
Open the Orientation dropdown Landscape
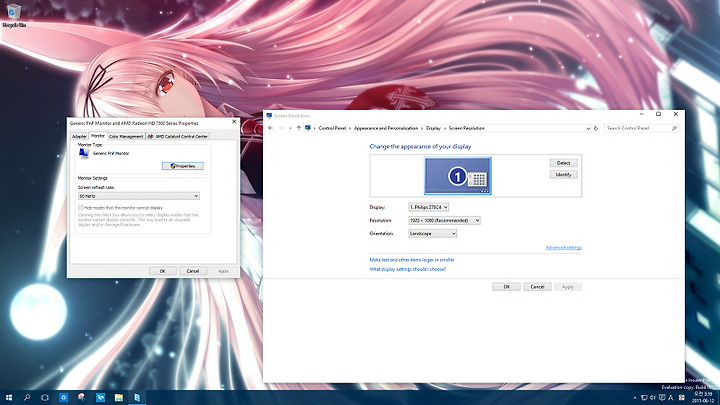coord(433,233)
